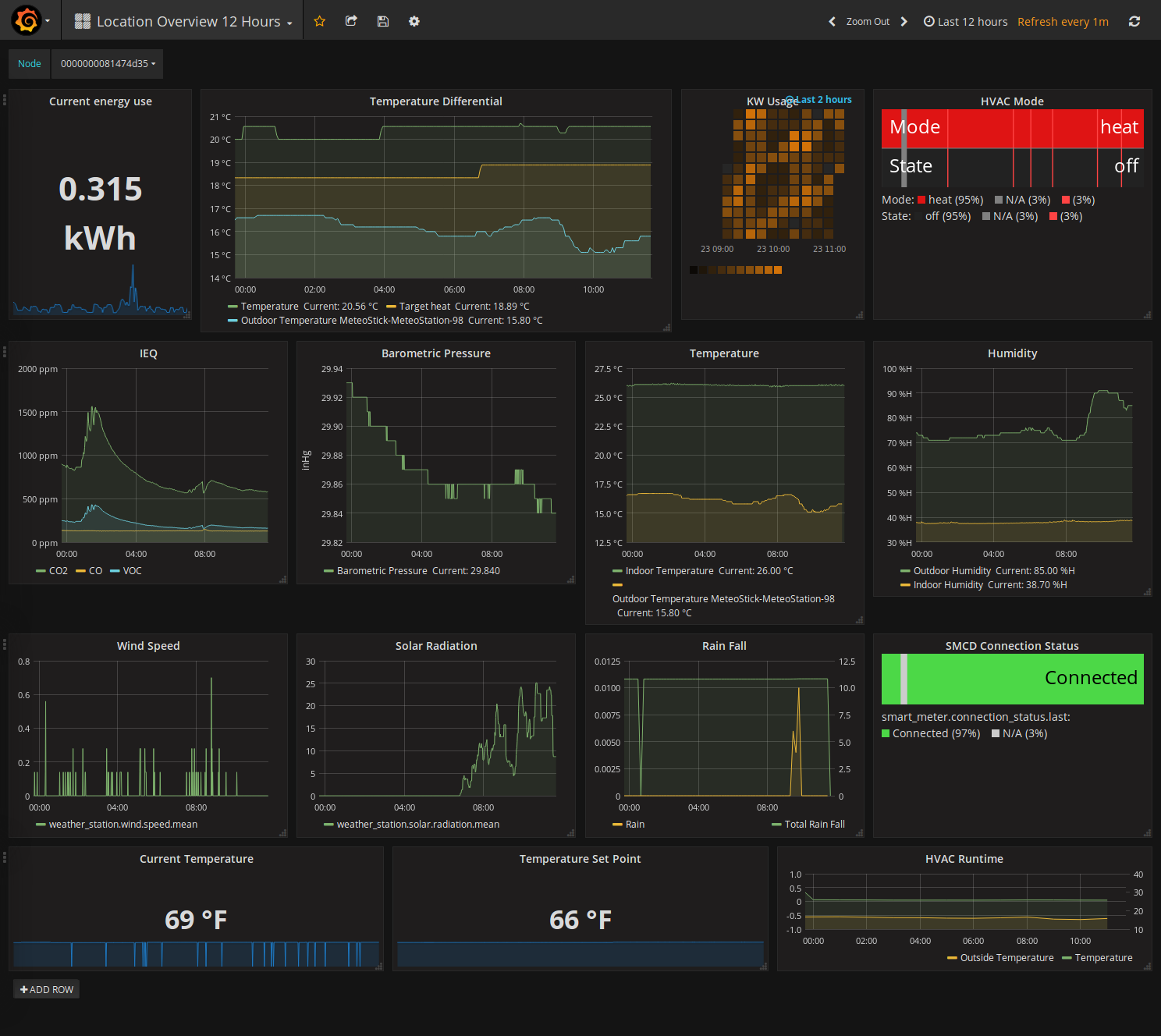
Task: Click Refresh every 1m link
Action: [1063, 22]
